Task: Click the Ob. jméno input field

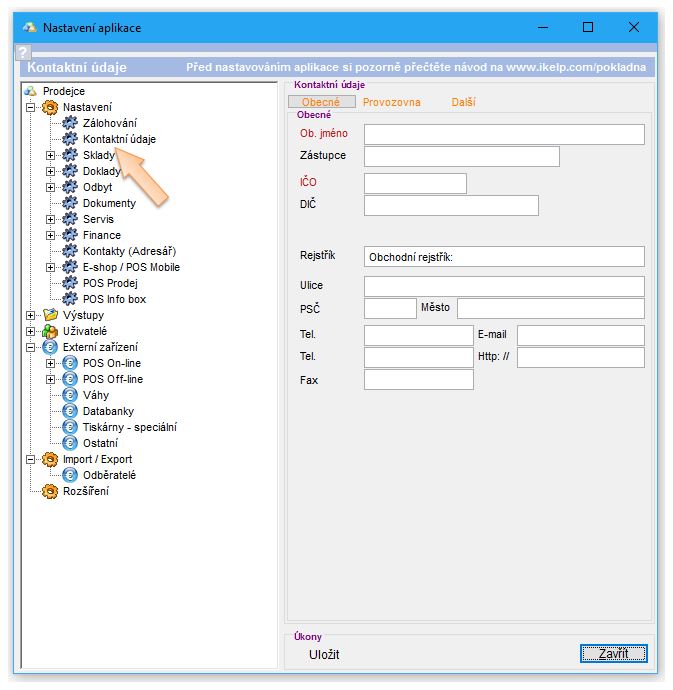Action: click(x=504, y=134)
